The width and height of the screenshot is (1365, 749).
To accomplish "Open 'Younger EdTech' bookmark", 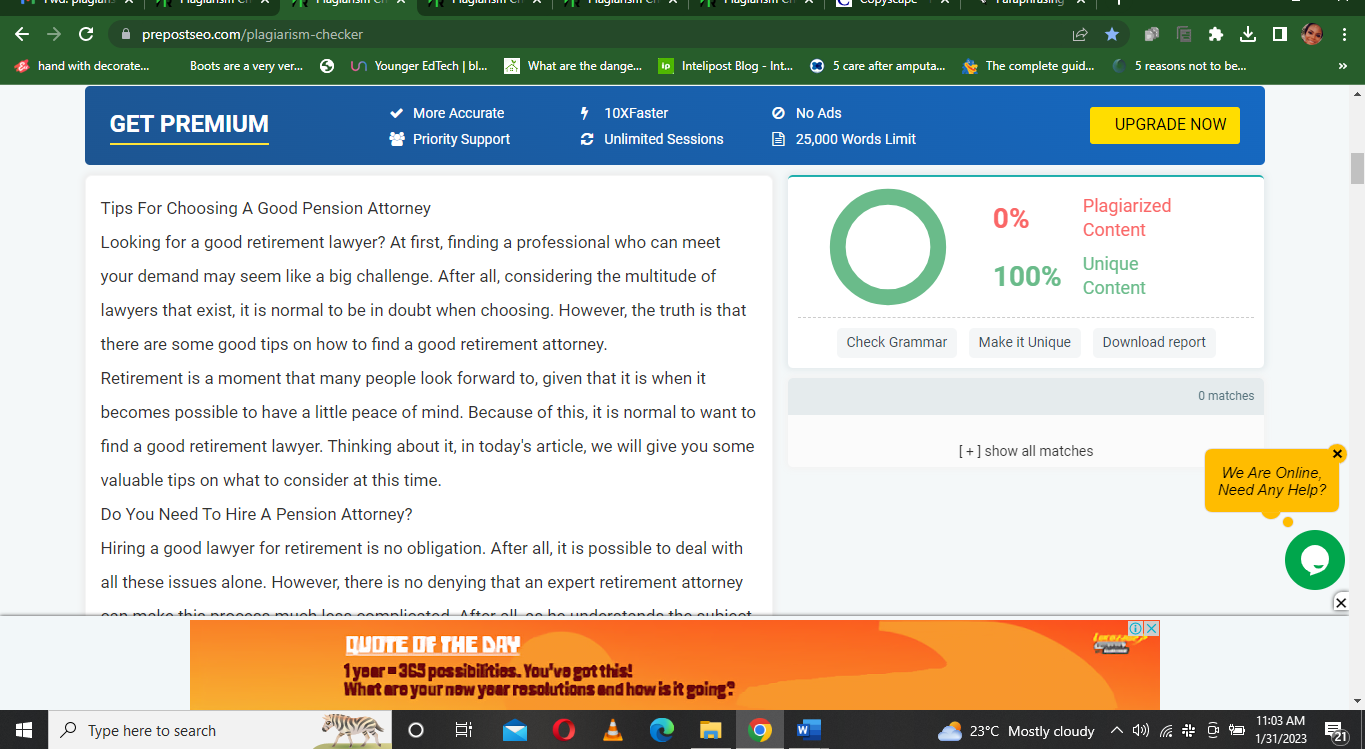I will pyautogui.click(x=419, y=66).
